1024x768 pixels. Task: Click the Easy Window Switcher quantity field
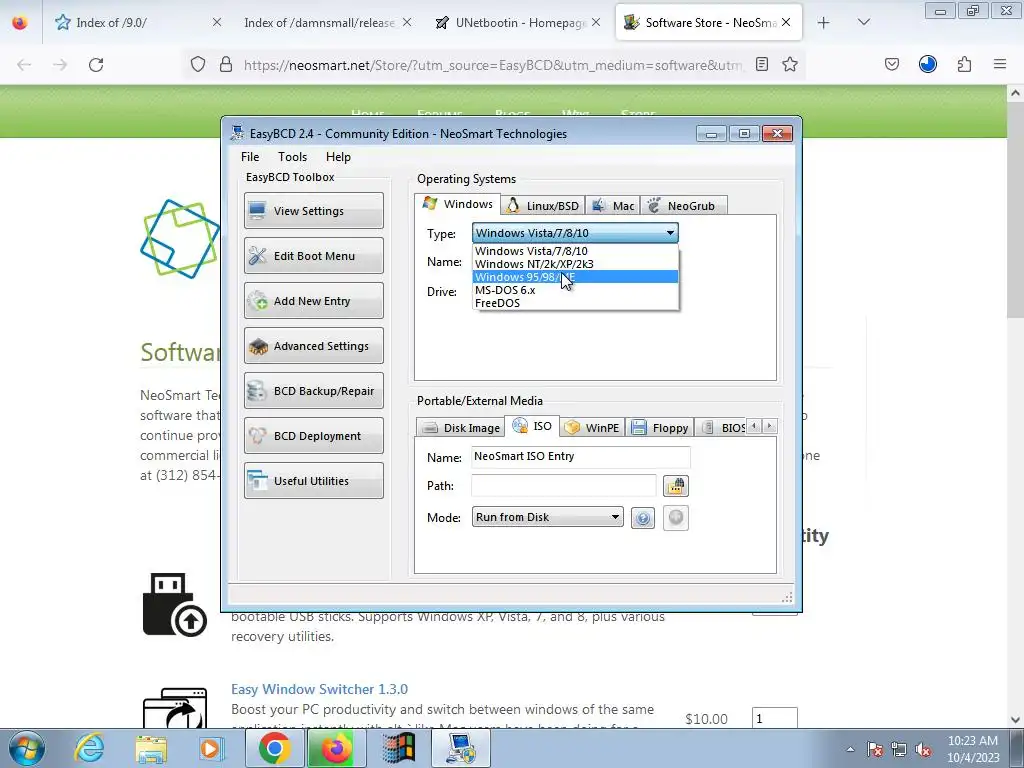(775, 718)
